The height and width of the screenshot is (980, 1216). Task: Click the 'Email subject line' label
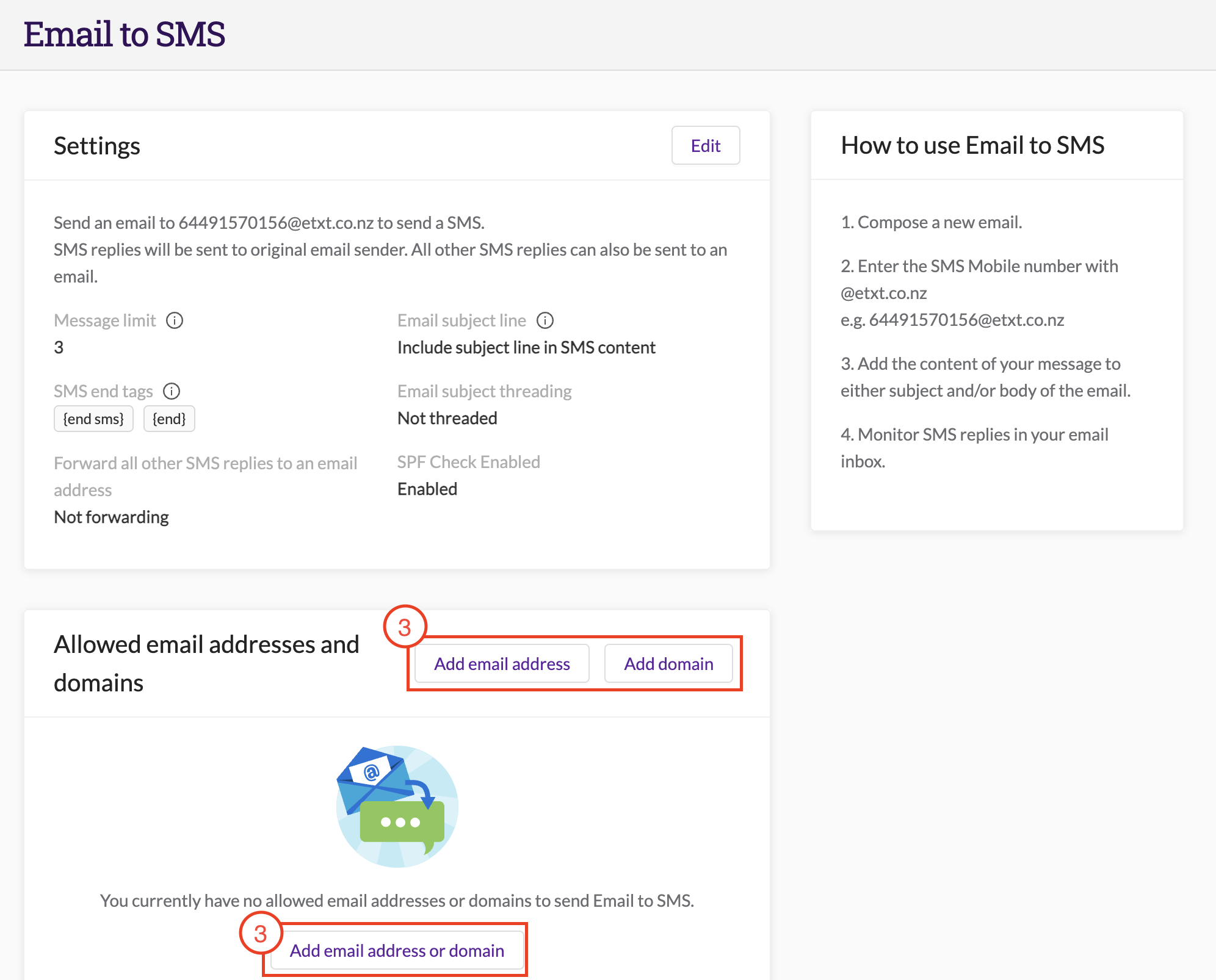tap(461, 320)
